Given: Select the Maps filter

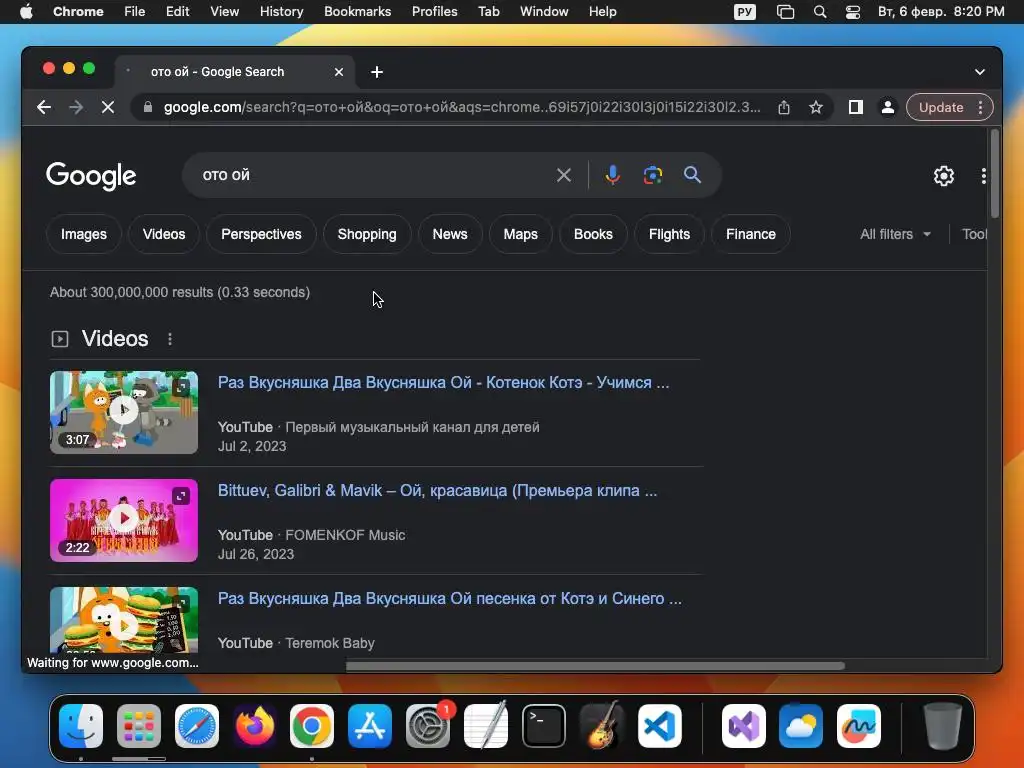Looking at the screenshot, I should point(520,234).
